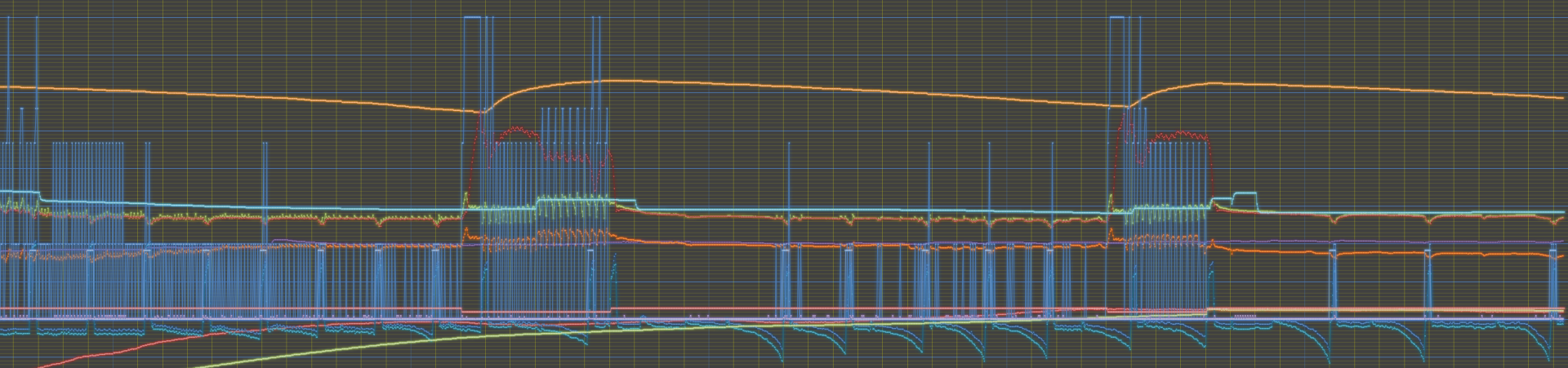Viewport: 1568px width, 368px height.
Task: Click the orange curve's left starting point
Action: tap(2, 86)
